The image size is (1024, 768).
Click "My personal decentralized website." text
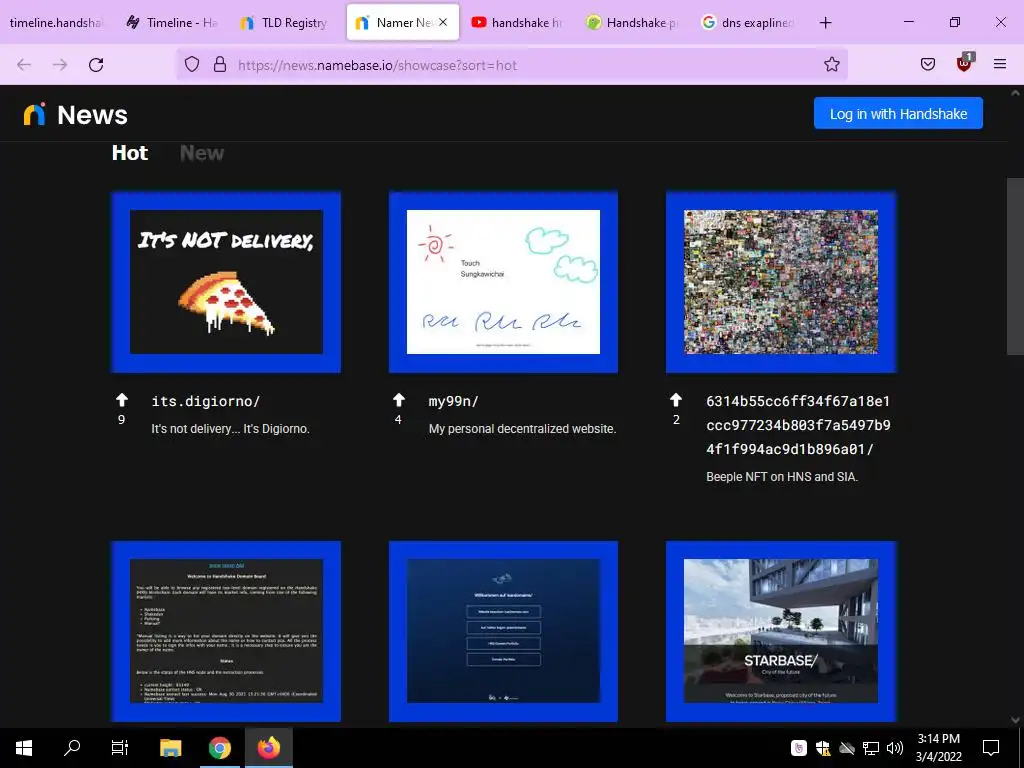(522, 429)
